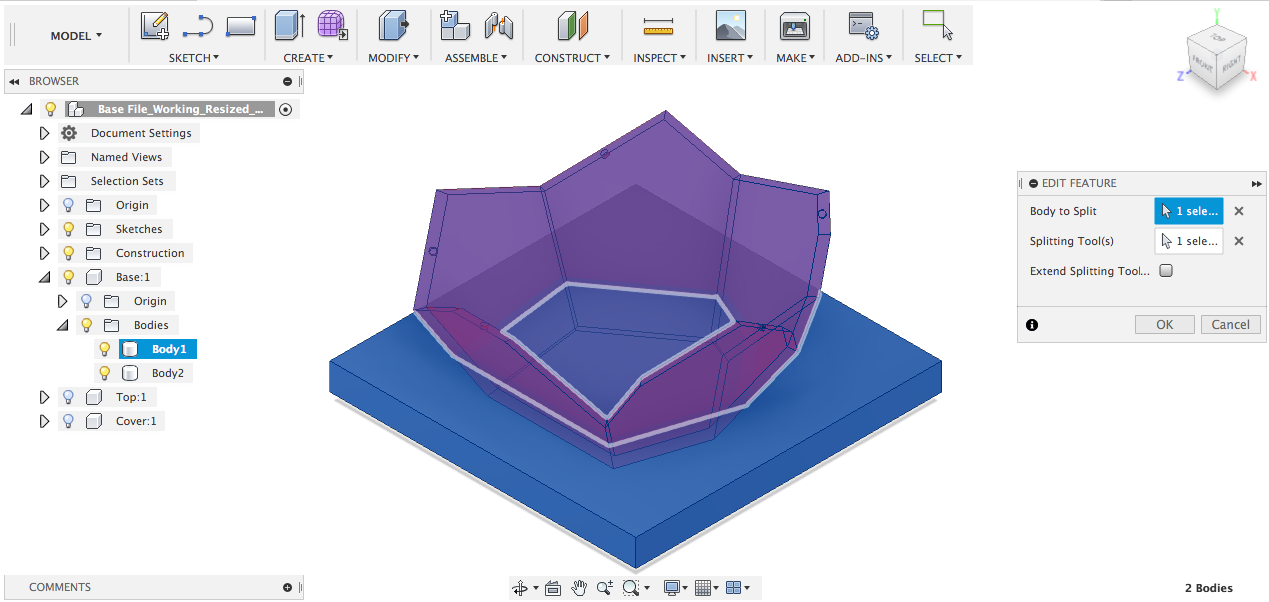The width and height of the screenshot is (1269, 602).
Task: Open the 3D Print make icon
Action: [x=794, y=25]
